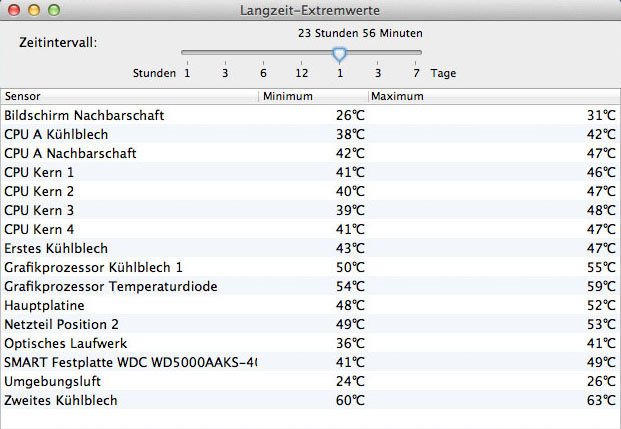Click the 31°C maximum of Bildschirm Nachbarschaft
Viewport: 621px width, 429px height.
[x=601, y=115]
